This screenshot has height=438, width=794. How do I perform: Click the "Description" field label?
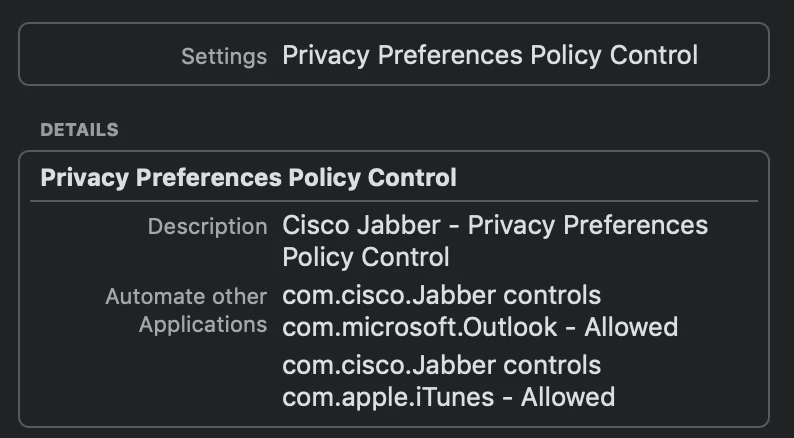(207, 227)
